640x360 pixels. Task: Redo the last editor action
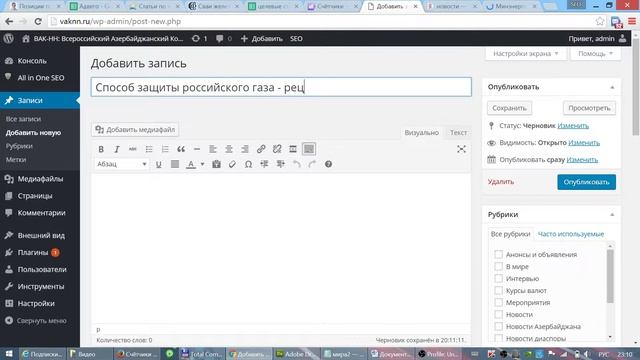(x=312, y=164)
